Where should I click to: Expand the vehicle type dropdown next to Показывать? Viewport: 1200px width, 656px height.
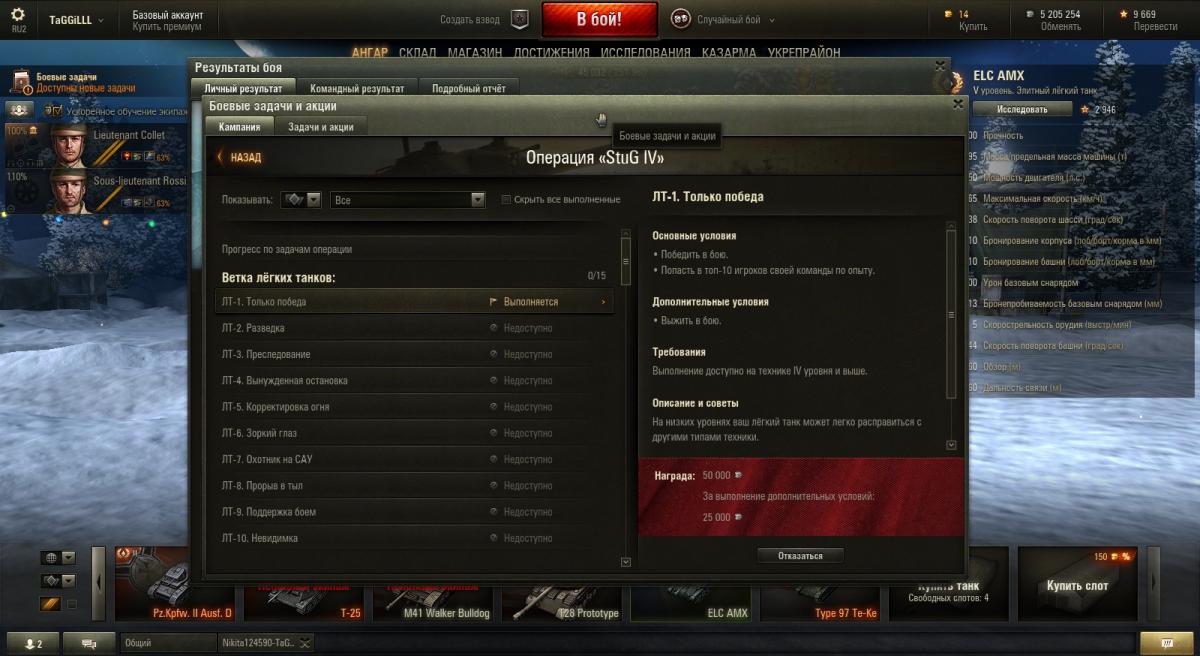301,200
